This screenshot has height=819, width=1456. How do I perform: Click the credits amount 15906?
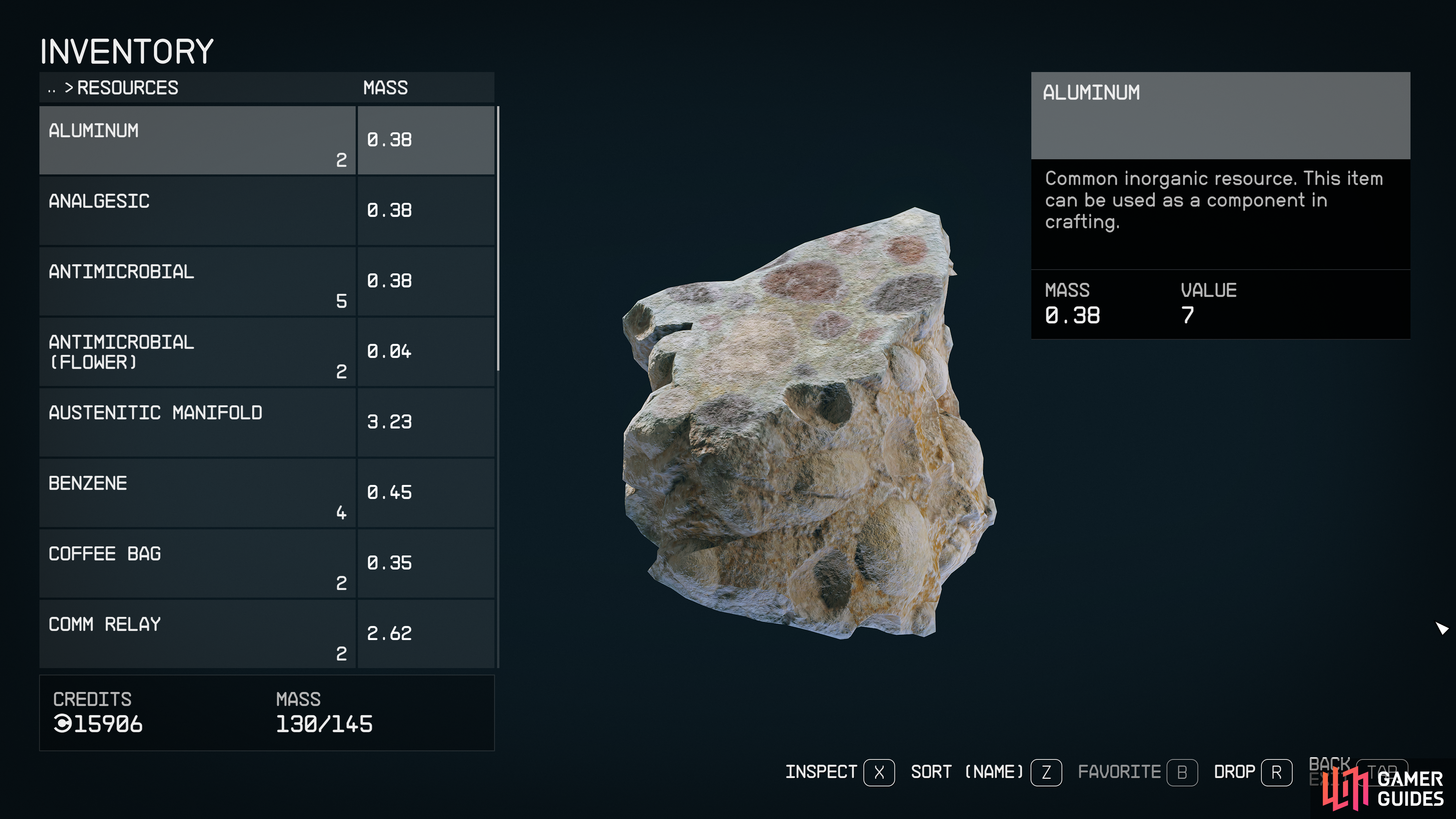(108, 724)
